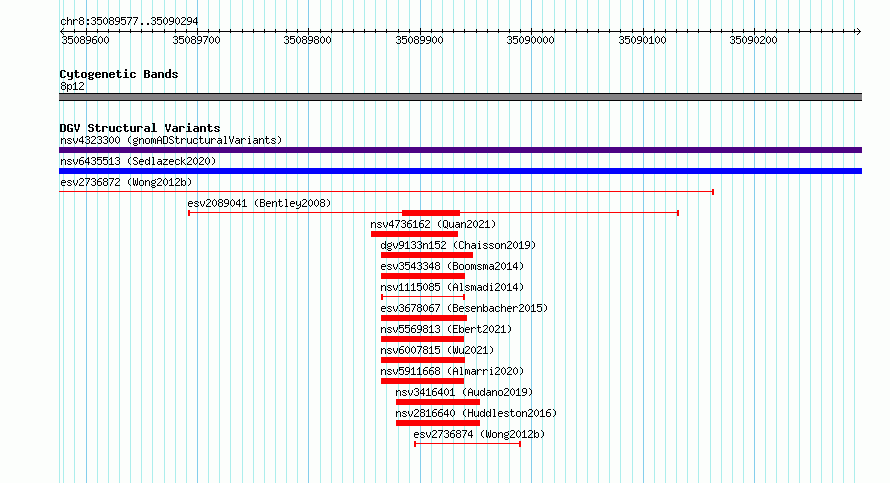The height and width of the screenshot is (483, 890).
Task: Open esv3678067 Besenbacher2015 label
Action: coord(464,308)
